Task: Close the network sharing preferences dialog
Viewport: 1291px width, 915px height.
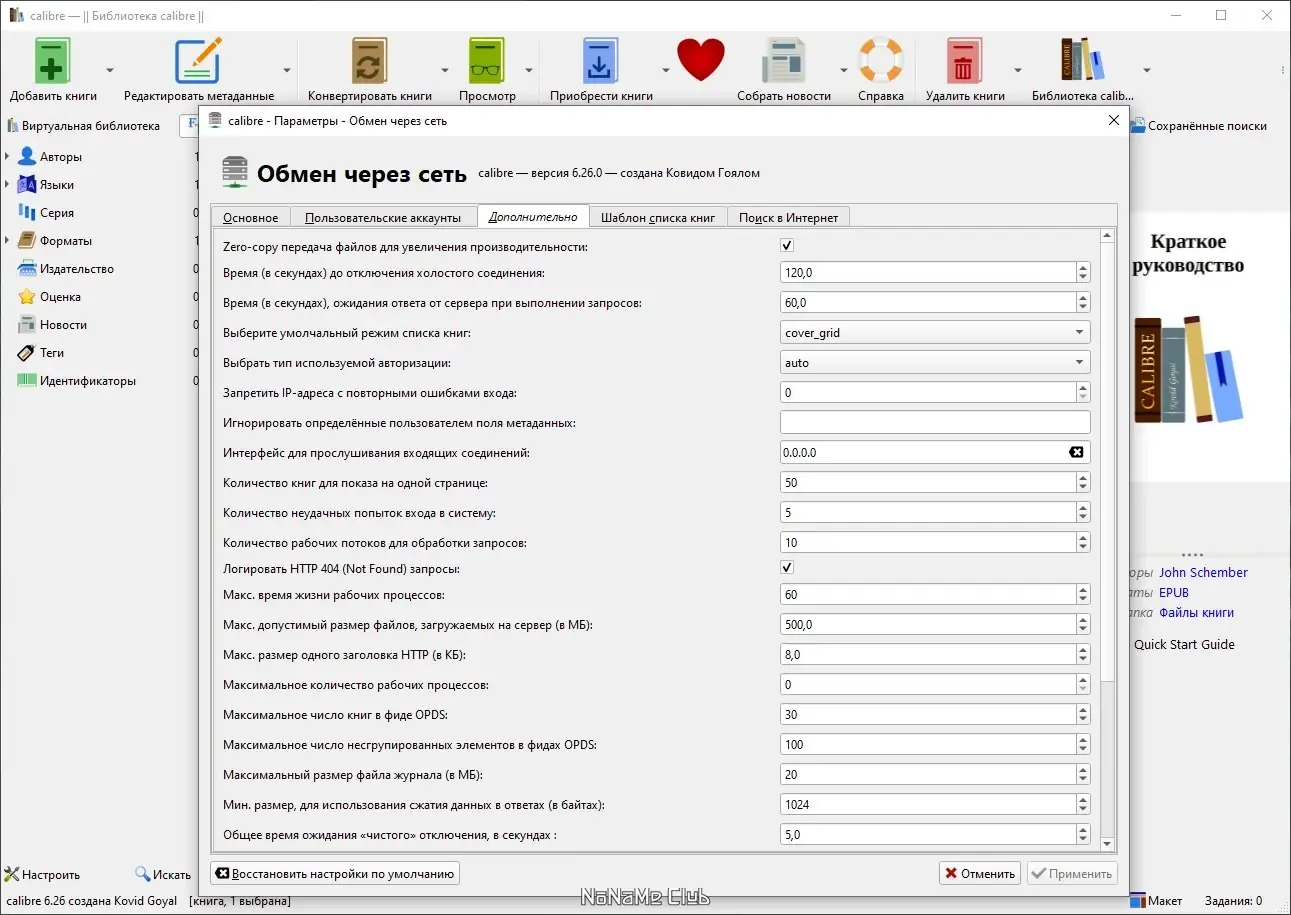Action: (x=1114, y=121)
